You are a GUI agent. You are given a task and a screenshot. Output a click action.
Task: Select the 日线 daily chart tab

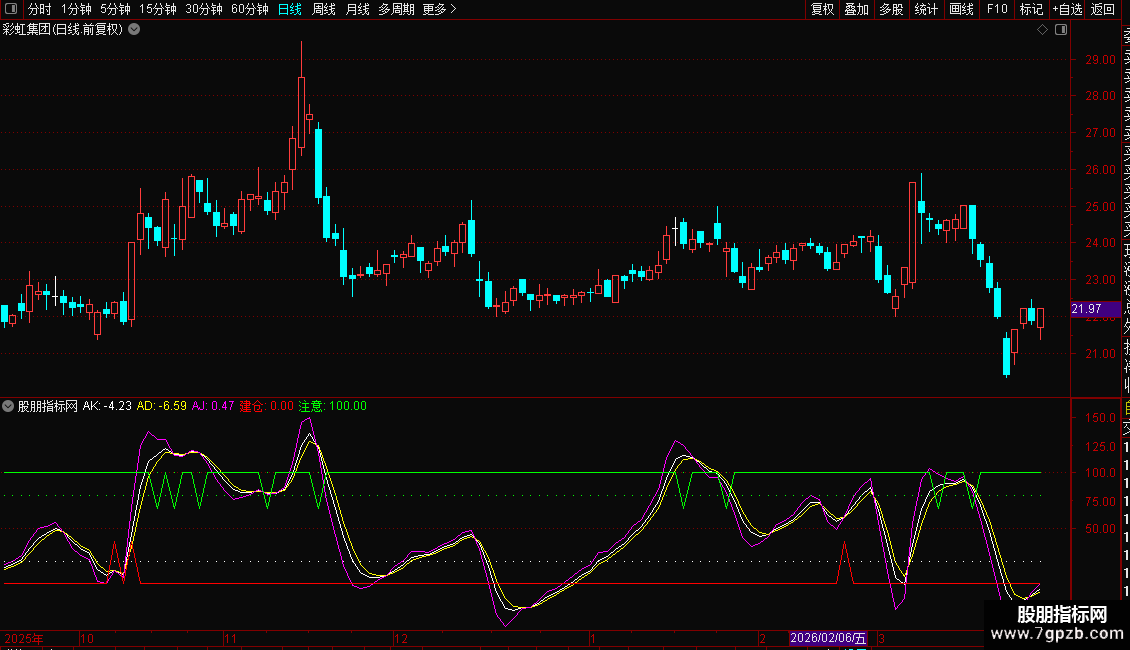click(290, 9)
